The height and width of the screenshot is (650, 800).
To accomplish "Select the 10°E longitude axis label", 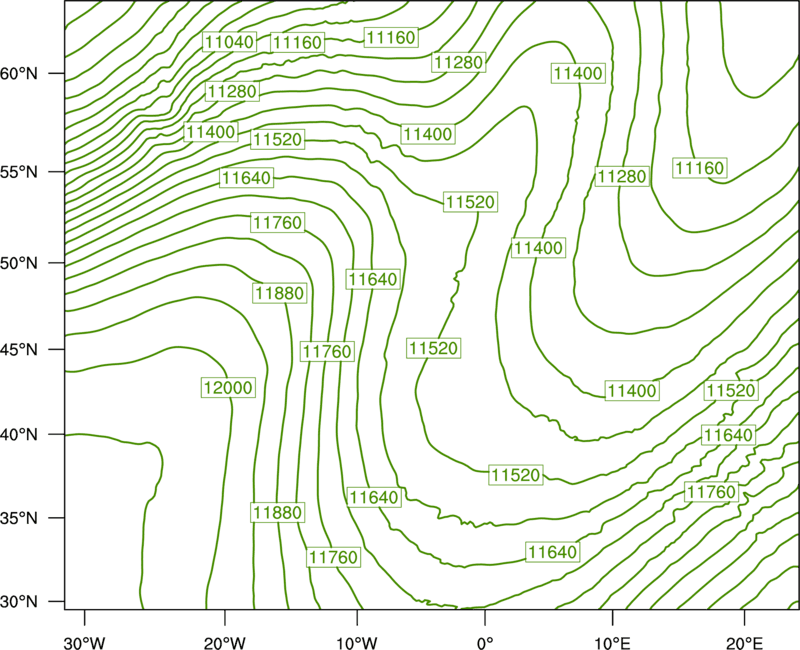I will tap(612, 643).
